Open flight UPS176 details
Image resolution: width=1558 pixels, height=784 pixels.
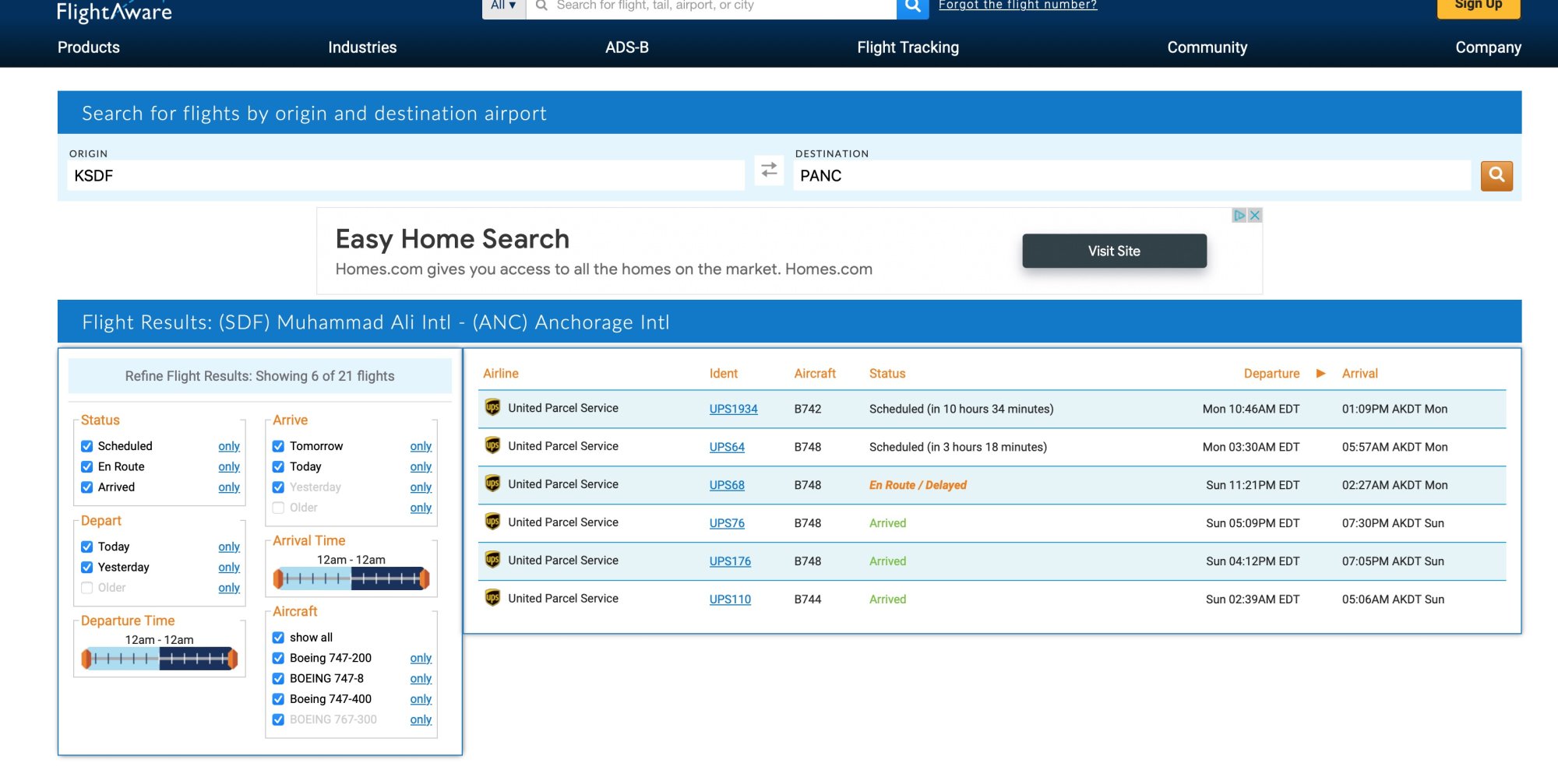click(730, 561)
